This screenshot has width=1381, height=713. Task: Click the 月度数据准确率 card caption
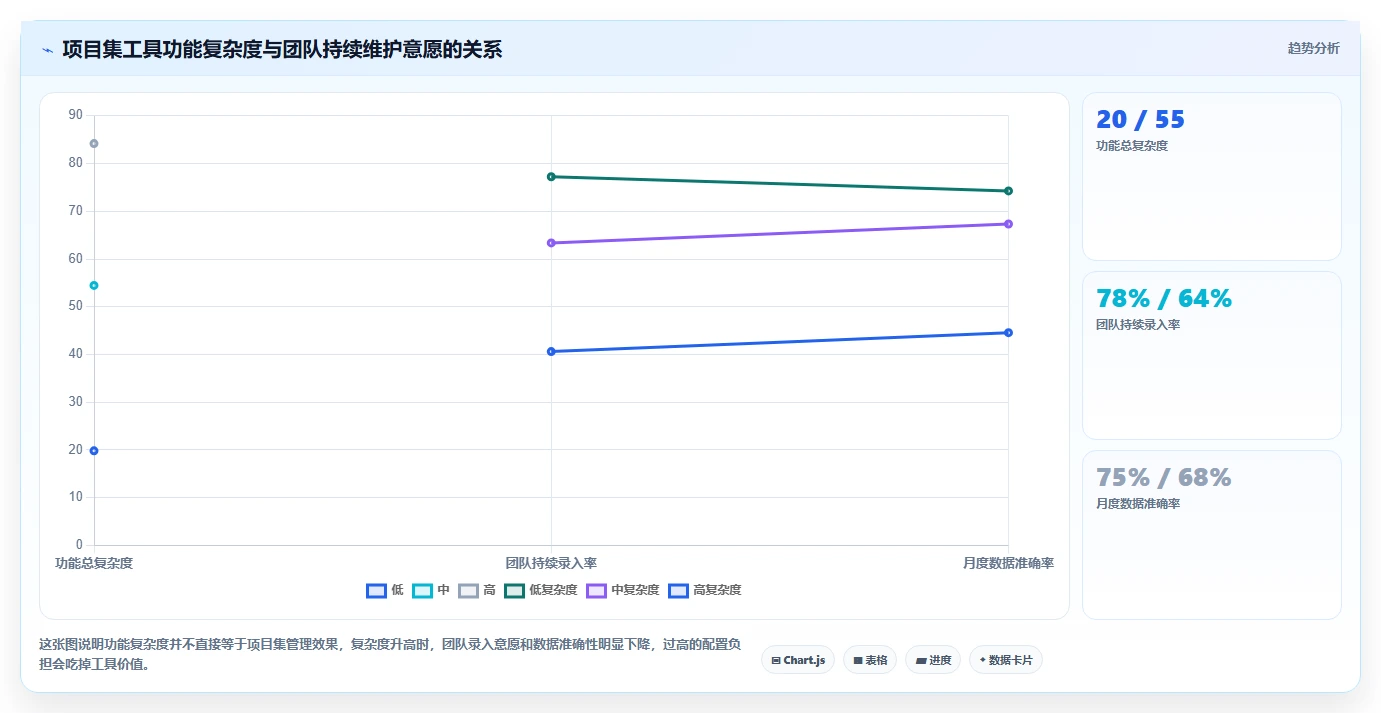coord(1138,504)
